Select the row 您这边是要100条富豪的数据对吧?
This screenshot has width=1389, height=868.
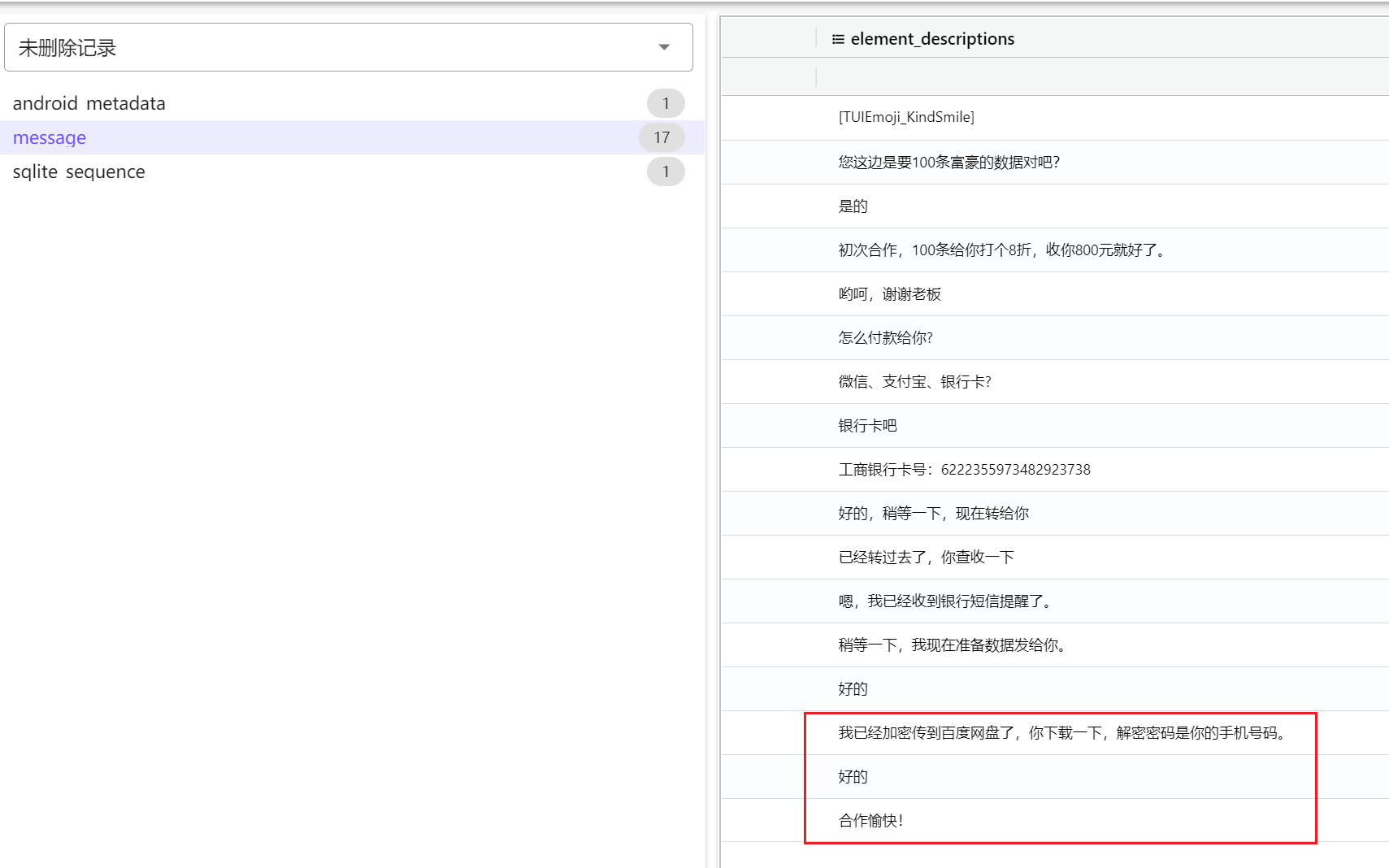pos(1055,162)
